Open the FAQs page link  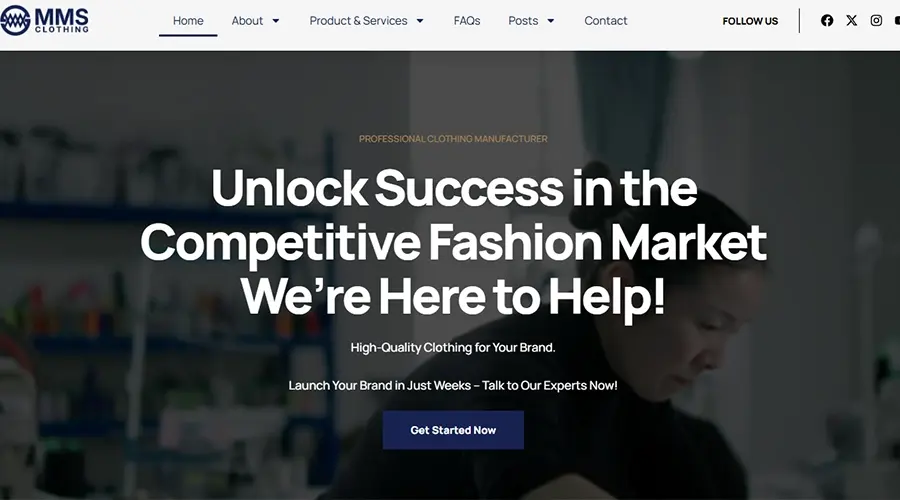(467, 21)
